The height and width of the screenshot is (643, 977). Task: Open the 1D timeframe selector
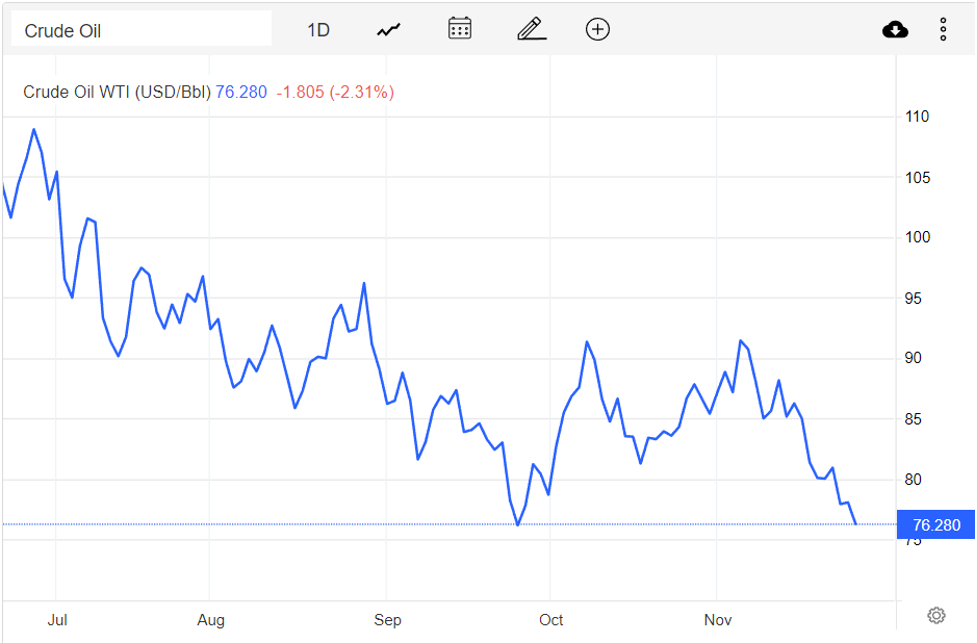(x=318, y=30)
